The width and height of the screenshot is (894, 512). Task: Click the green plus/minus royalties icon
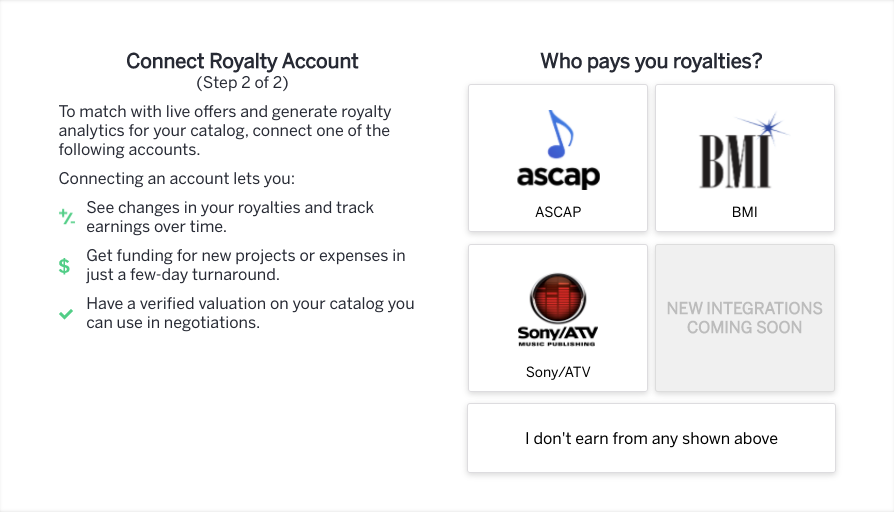[x=67, y=217]
